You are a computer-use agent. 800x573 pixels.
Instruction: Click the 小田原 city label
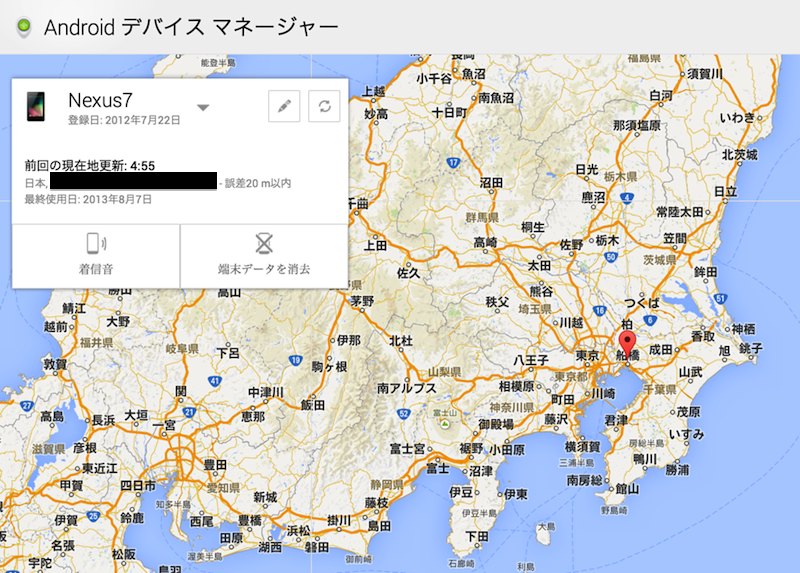(x=507, y=450)
